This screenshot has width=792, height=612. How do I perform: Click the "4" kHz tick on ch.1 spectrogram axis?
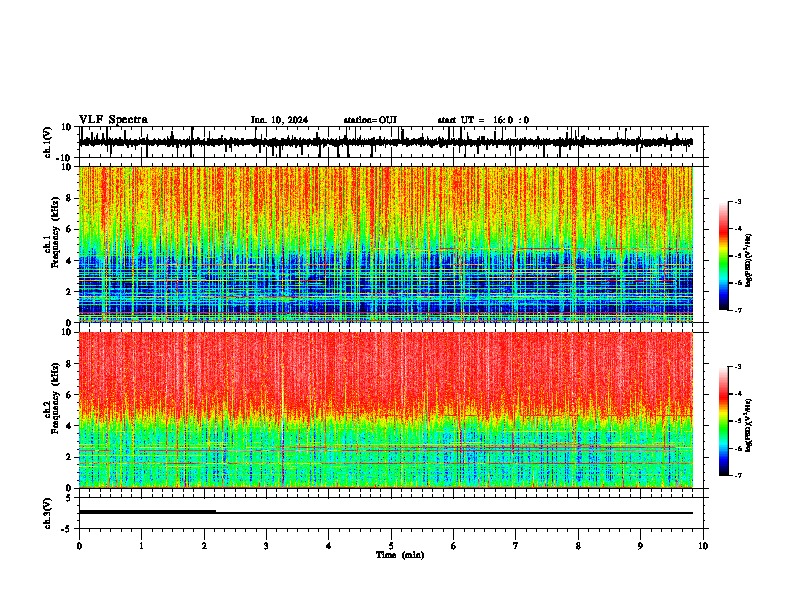[70, 261]
